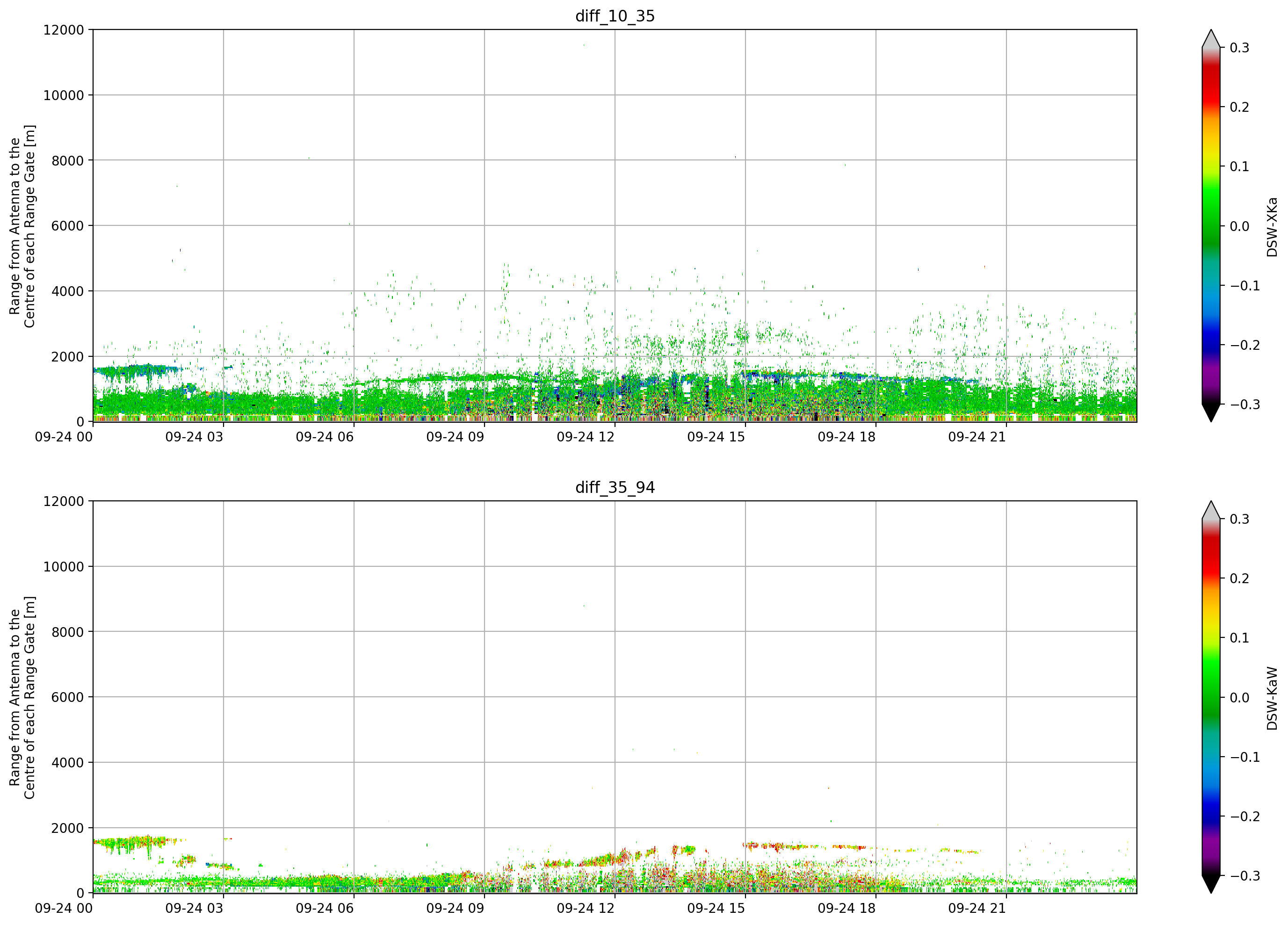Image resolution: width=1288 pixels, height=925 pixels.
Task: Click the black lower arrow of DSW-KaW colorbar
Action: 1211,884
